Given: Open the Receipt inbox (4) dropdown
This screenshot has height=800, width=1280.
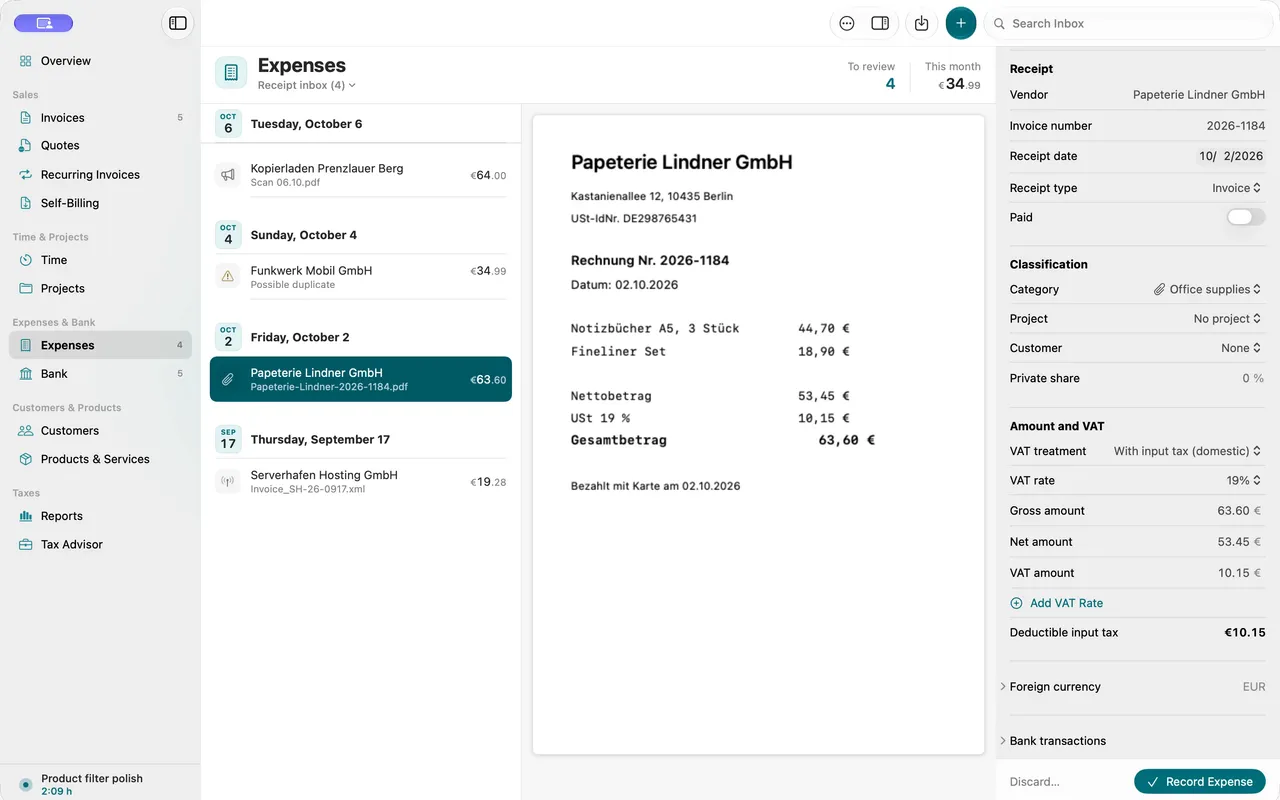Looking at the screenshot, I should pos(307,85).
